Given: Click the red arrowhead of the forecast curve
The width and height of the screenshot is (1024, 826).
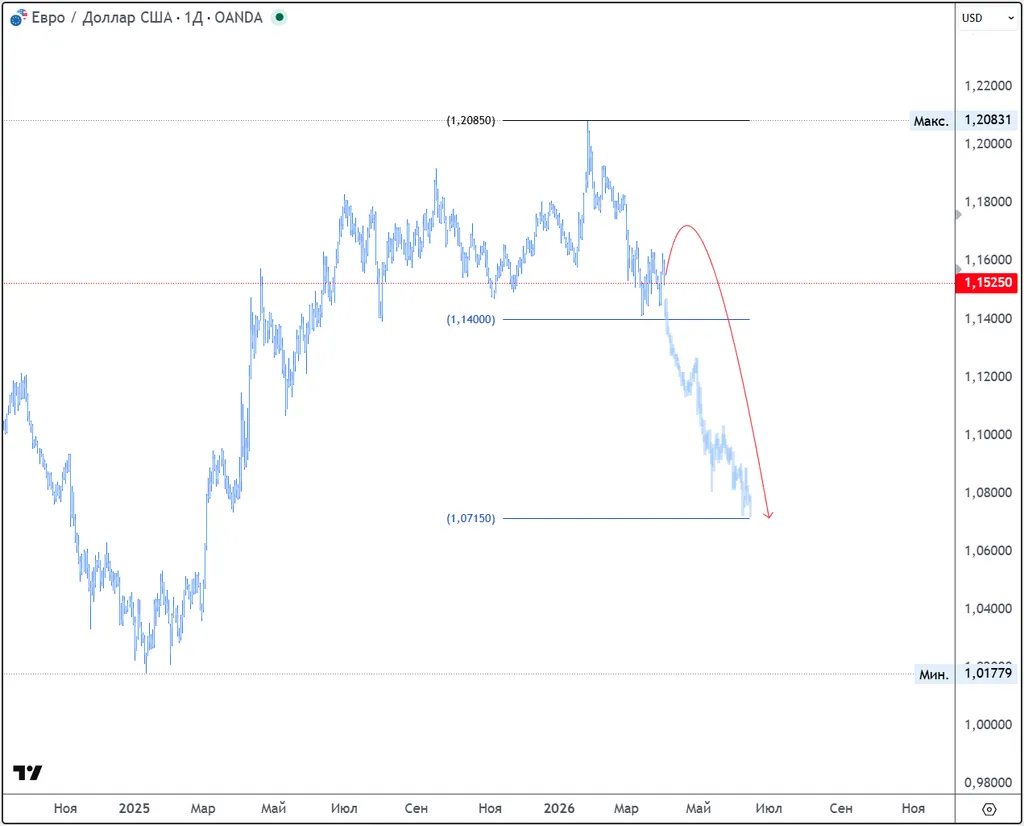Looking at the screenshot, I should coord(768,514).
